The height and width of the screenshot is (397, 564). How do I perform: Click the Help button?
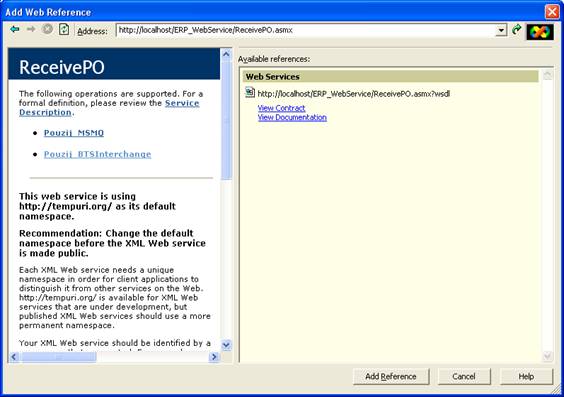[526, 377]
